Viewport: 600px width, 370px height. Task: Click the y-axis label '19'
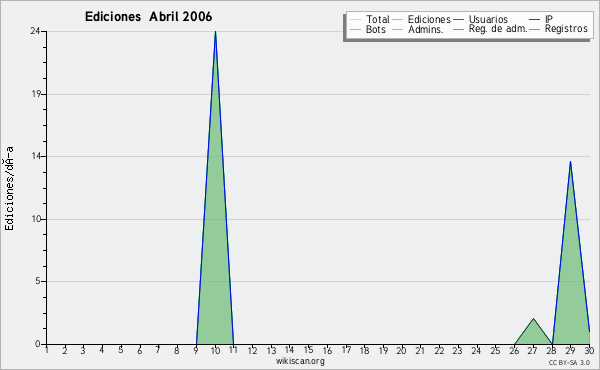[x=36, y=94]
